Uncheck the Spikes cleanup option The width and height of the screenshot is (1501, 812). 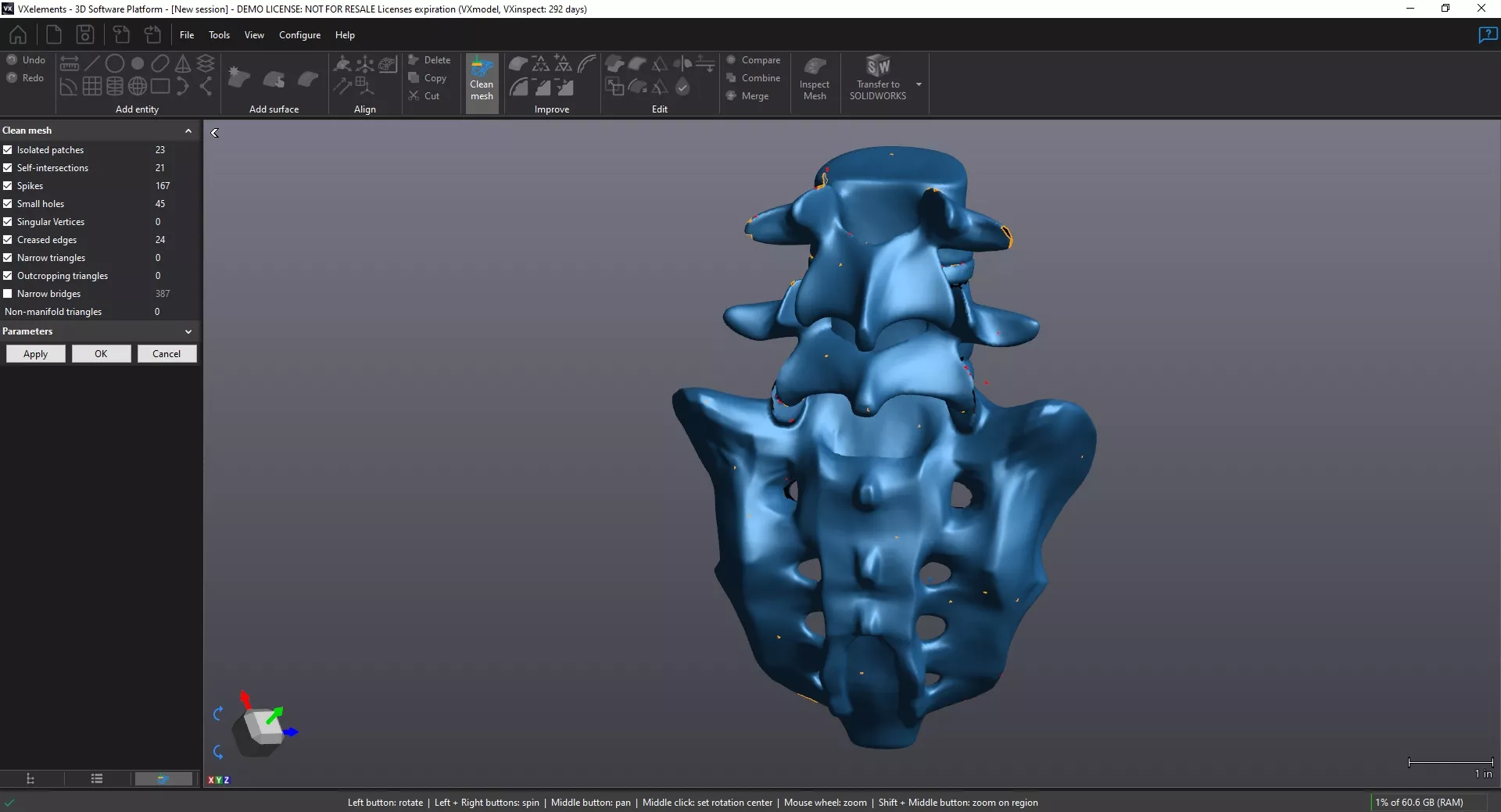coord(8,186)
